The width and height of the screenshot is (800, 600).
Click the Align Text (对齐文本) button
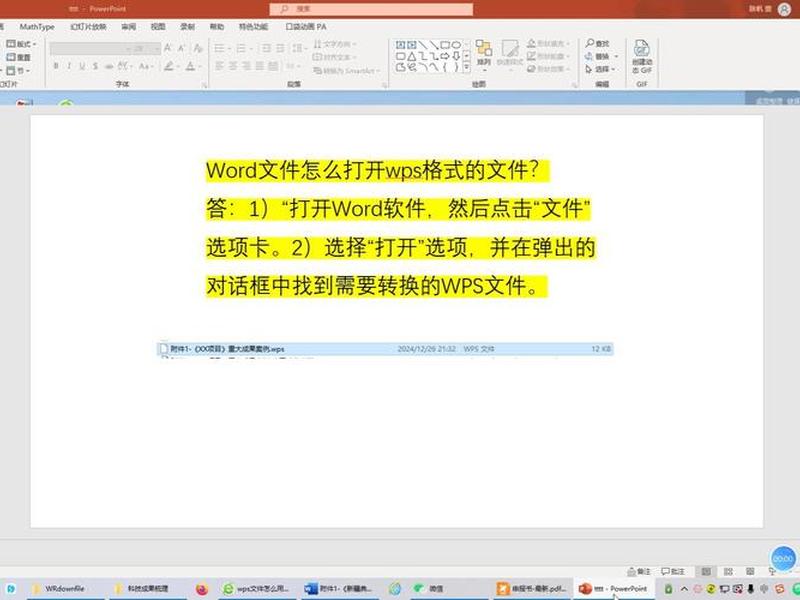(x=335, y=57)
